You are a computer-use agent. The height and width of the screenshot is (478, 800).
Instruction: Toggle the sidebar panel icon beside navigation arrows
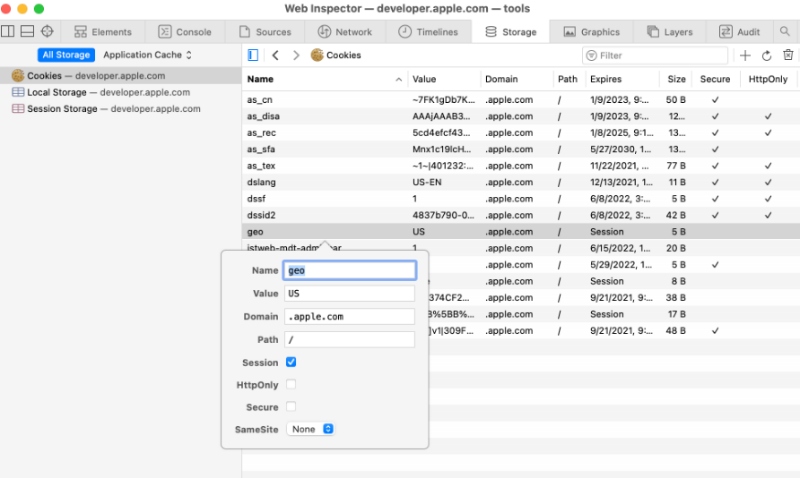(253, 56)
